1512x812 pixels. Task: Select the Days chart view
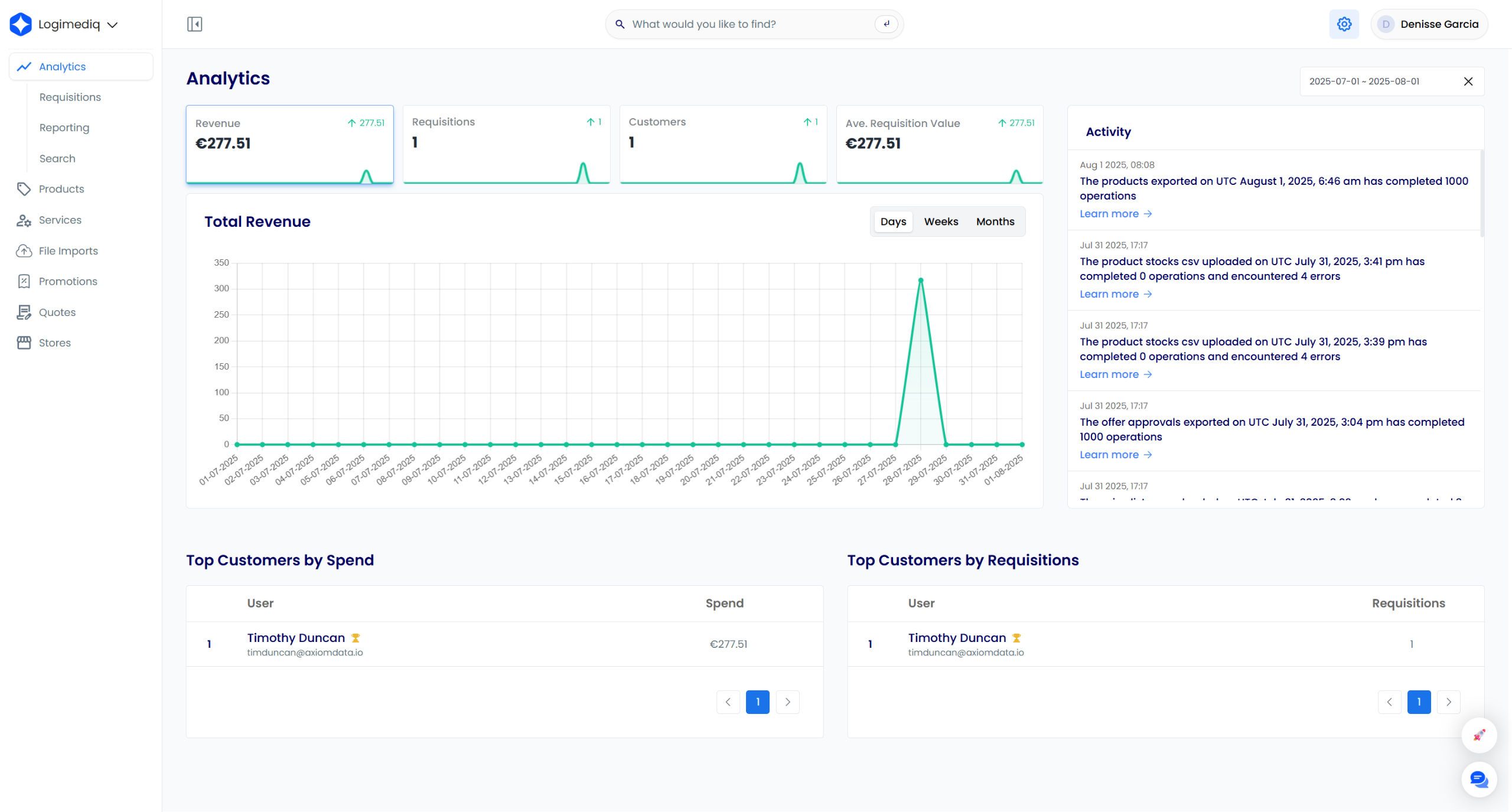[892, 221]
